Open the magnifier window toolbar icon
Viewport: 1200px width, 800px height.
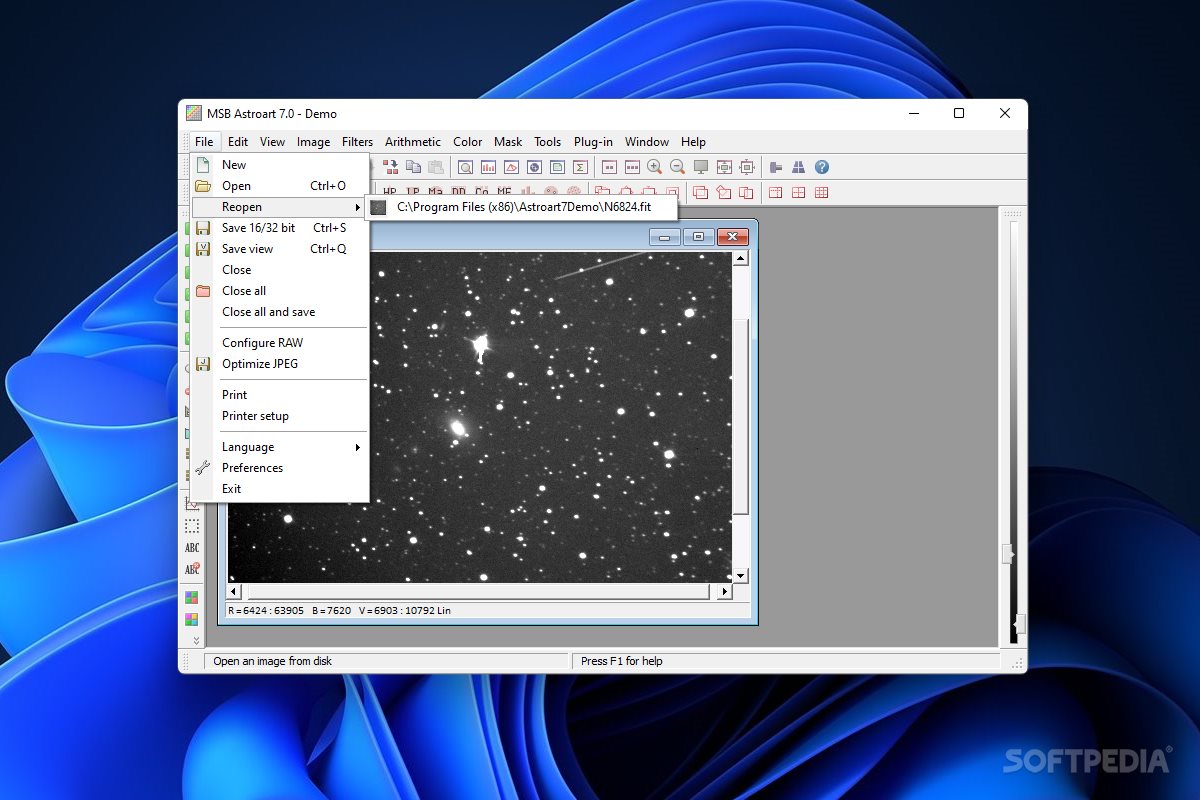click(465, 167)
